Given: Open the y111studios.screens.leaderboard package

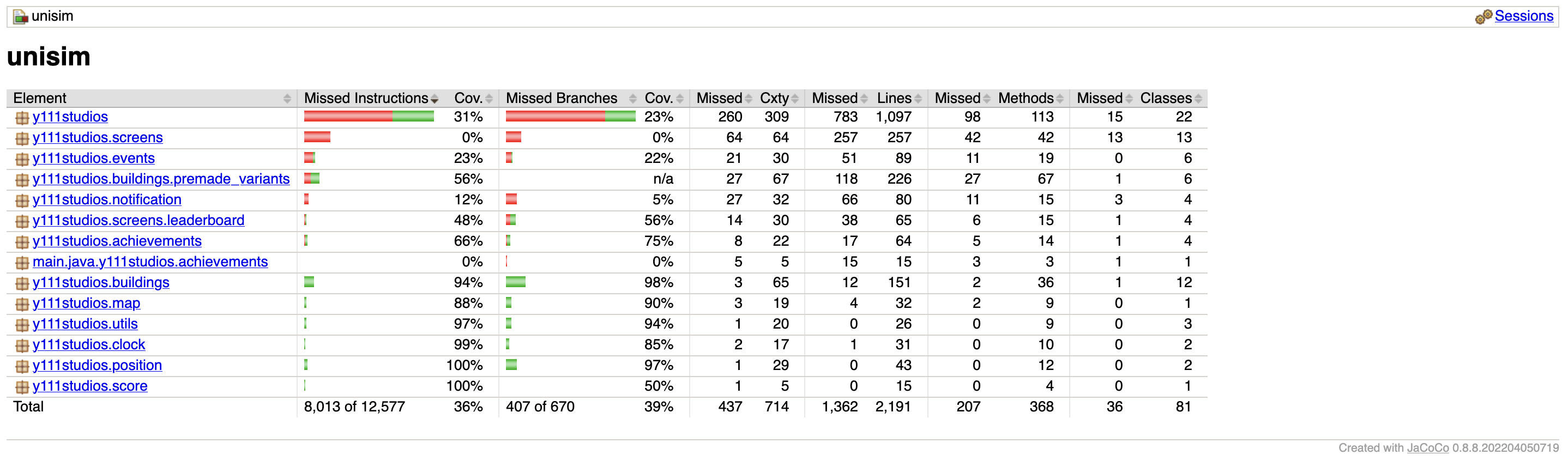Looking at the screenshot, I should (x=138, y=220).
